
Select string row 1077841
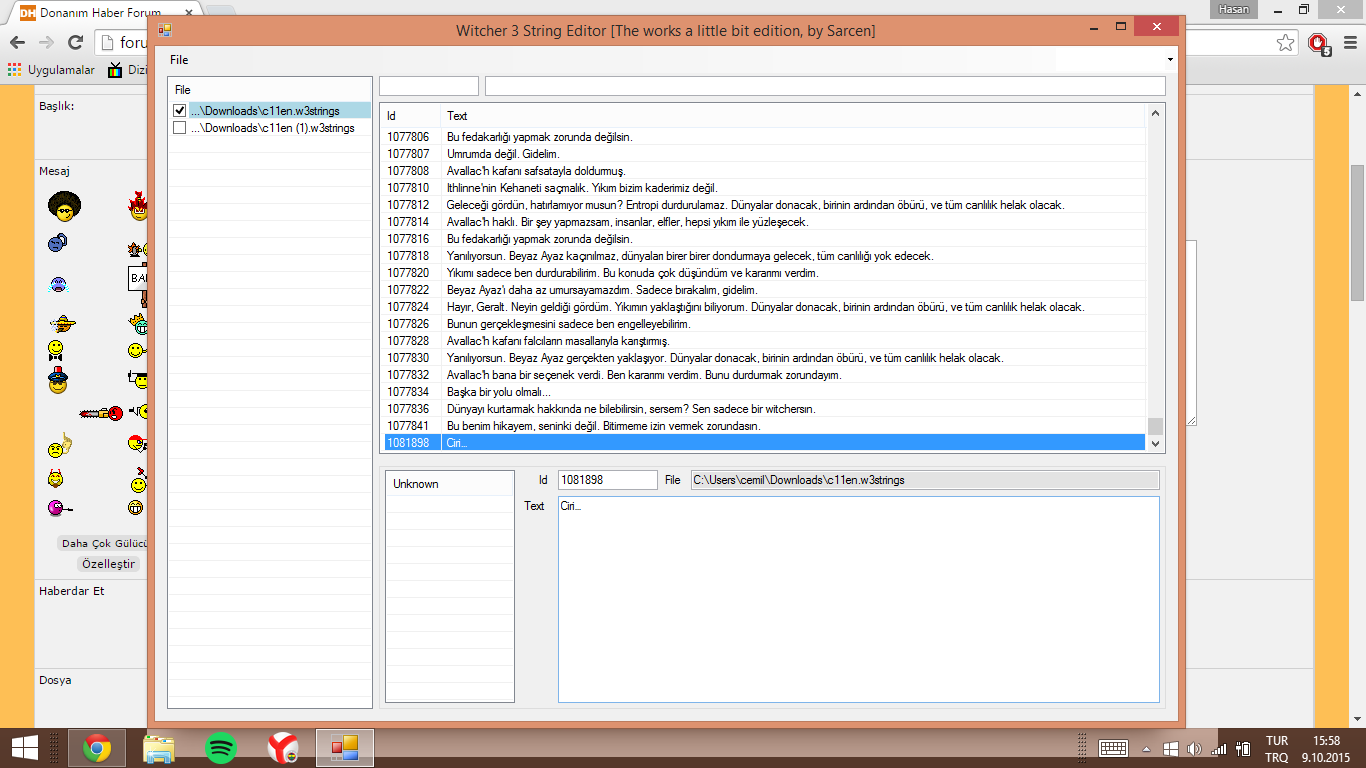(x=765, y=426)
